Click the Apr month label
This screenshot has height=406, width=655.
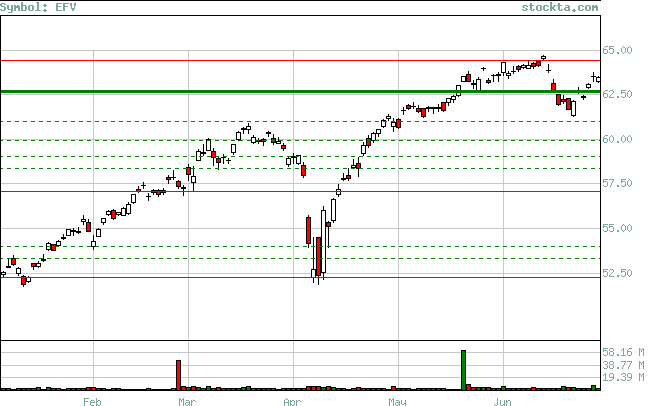tap(292, 402)
